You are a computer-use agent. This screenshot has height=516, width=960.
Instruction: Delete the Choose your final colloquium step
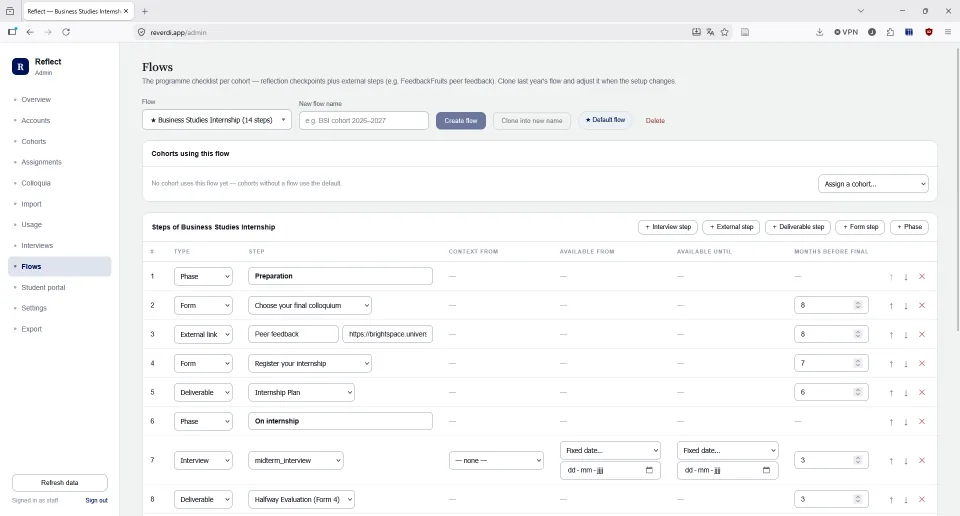[x=922, y=305]
